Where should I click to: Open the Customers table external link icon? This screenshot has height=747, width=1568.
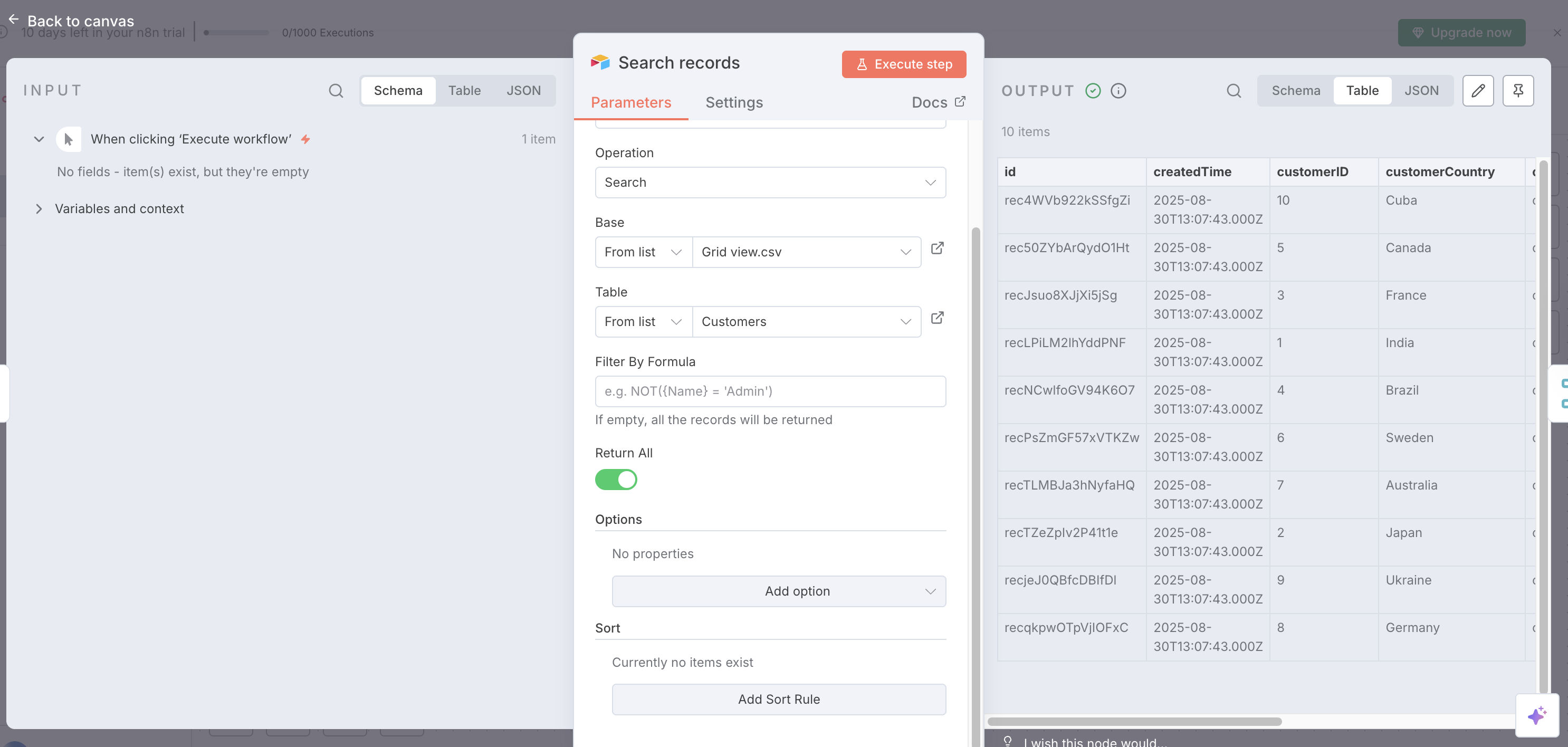[938, 318]
